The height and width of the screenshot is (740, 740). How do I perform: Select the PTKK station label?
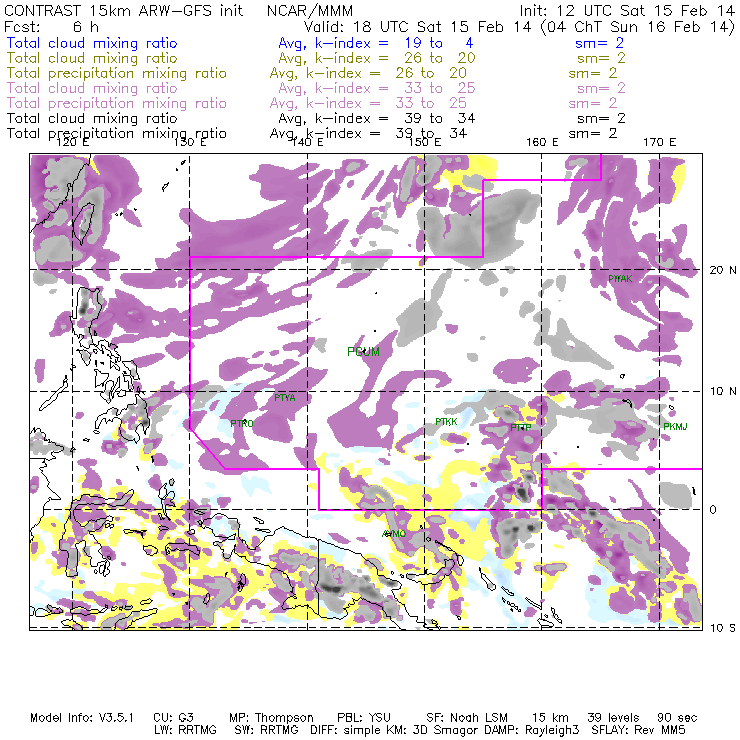point(446,422)
